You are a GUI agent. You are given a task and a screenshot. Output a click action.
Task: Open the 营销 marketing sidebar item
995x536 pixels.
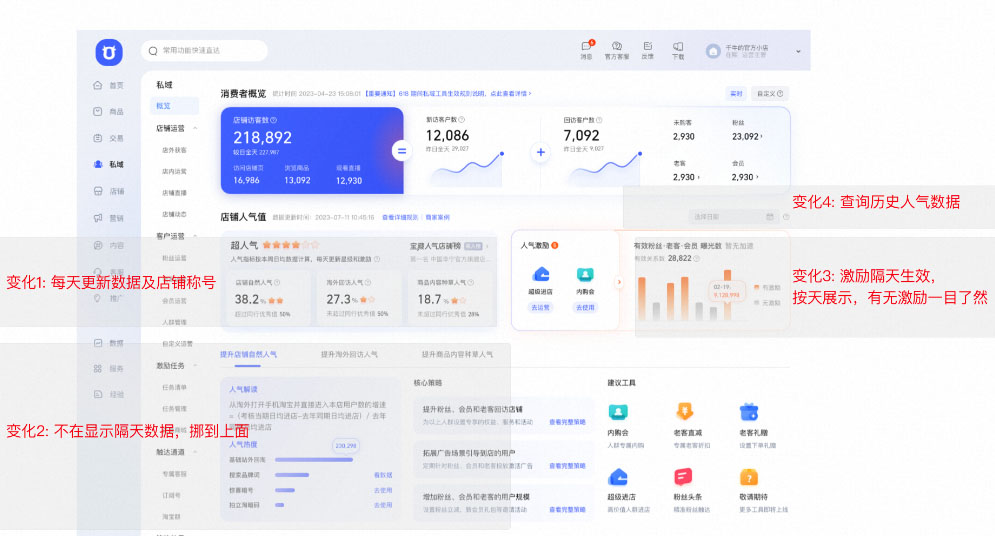coord(108,218)
